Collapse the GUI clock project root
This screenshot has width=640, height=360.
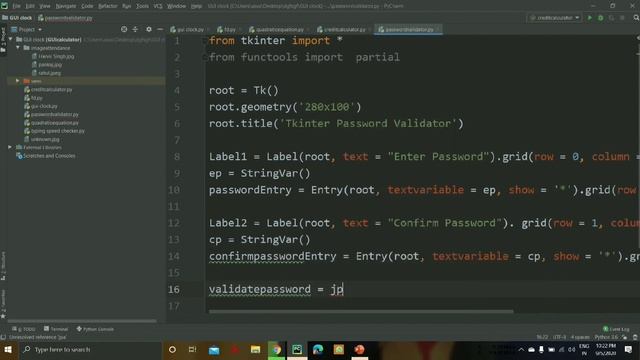click(11, 40)
